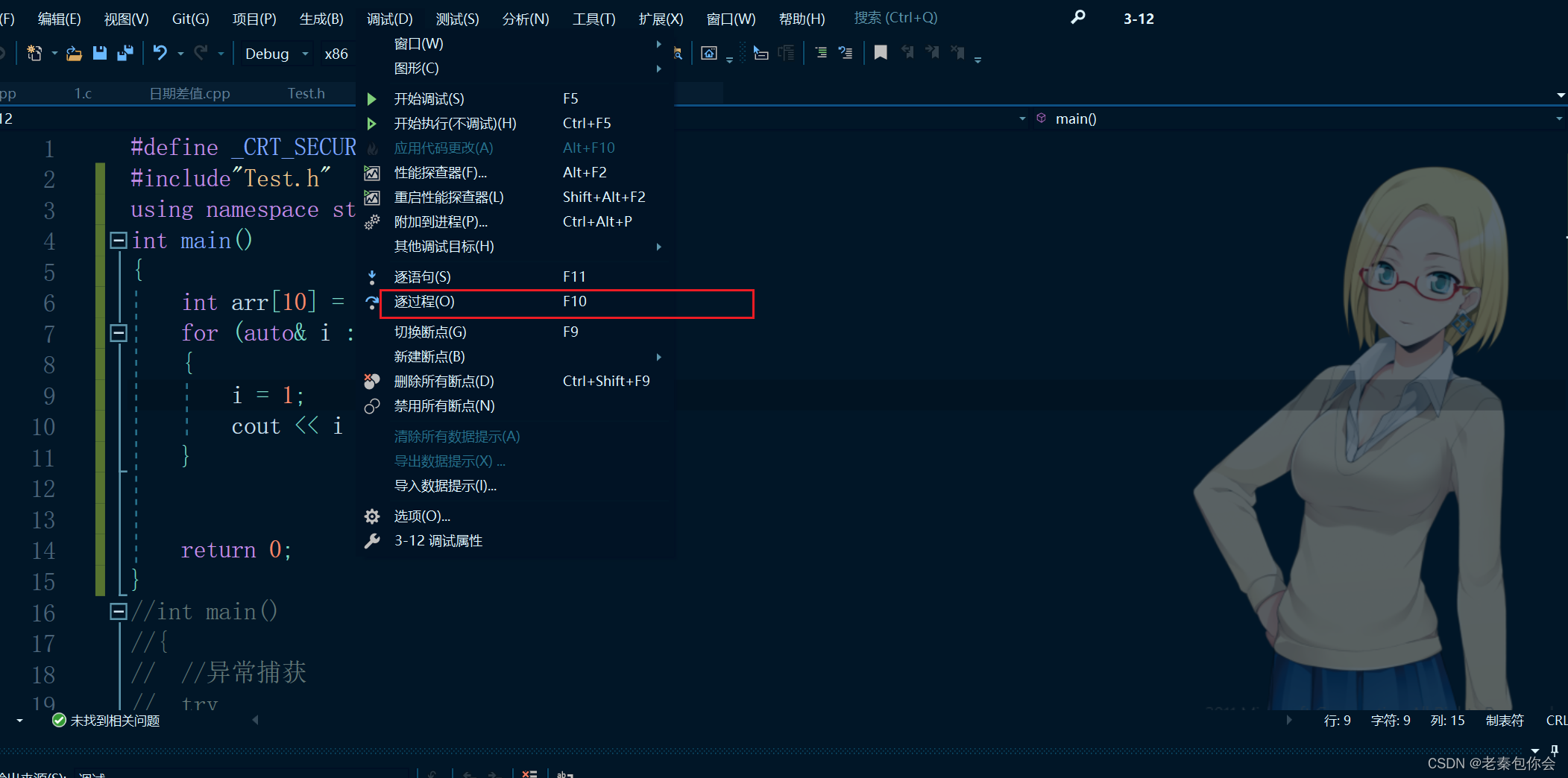Click the Step Over curved arrow icon
The height and width of the screenshot is (778, 1568).
[x=371, y=302]
